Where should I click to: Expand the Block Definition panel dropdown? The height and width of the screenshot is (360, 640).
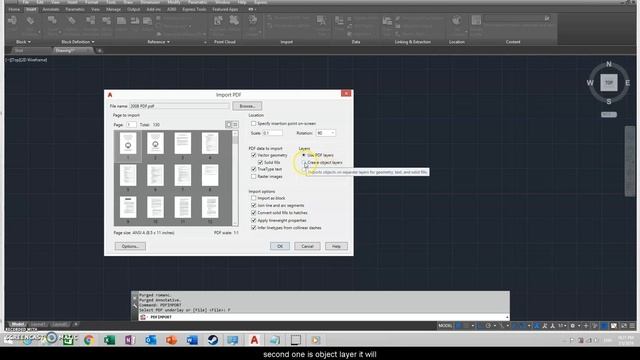tap(78, 42)
